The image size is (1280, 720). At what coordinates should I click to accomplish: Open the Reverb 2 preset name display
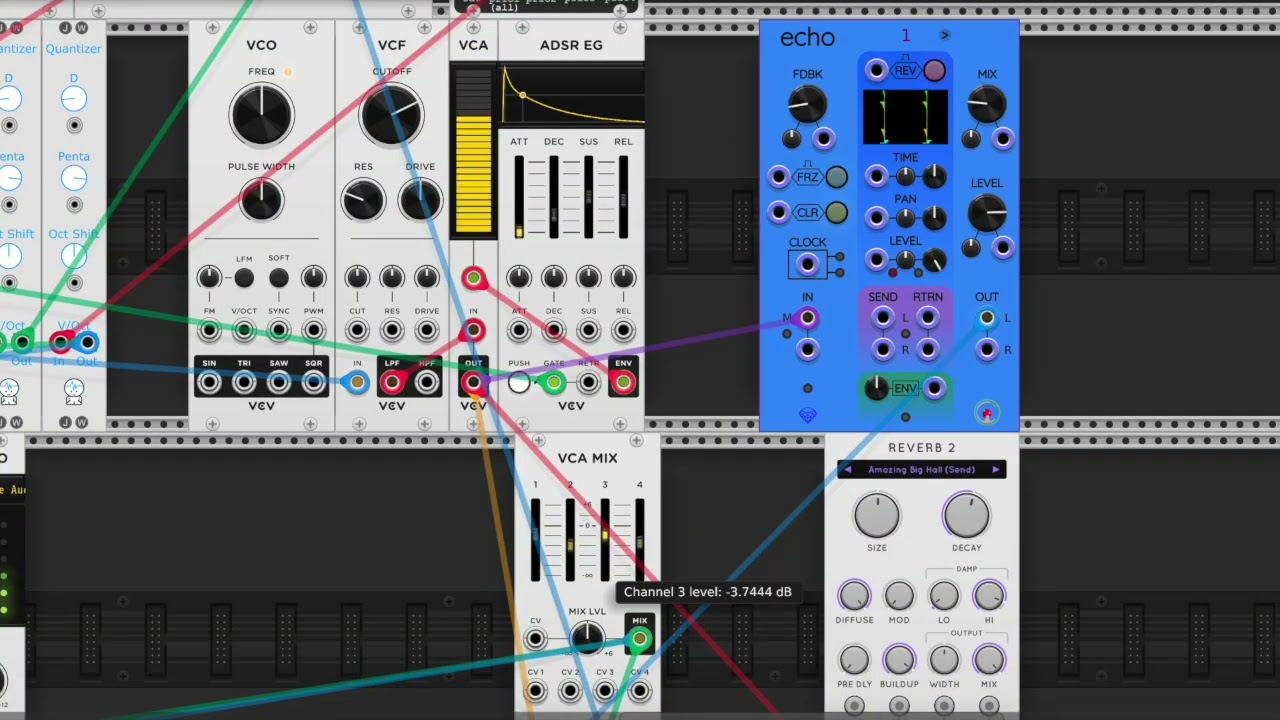coord(922,470)
